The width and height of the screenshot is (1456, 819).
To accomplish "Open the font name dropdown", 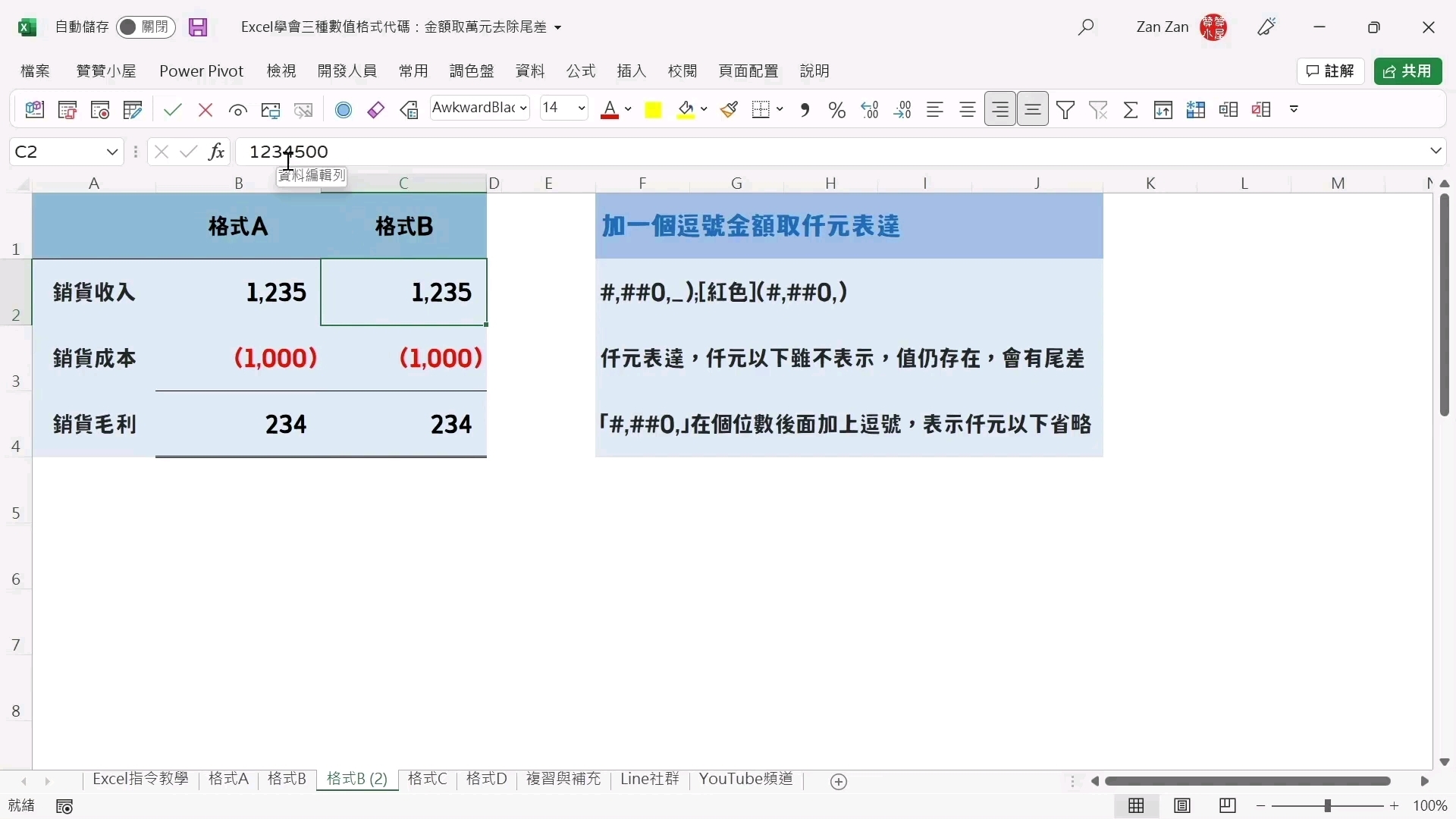I will pos(524,108).
